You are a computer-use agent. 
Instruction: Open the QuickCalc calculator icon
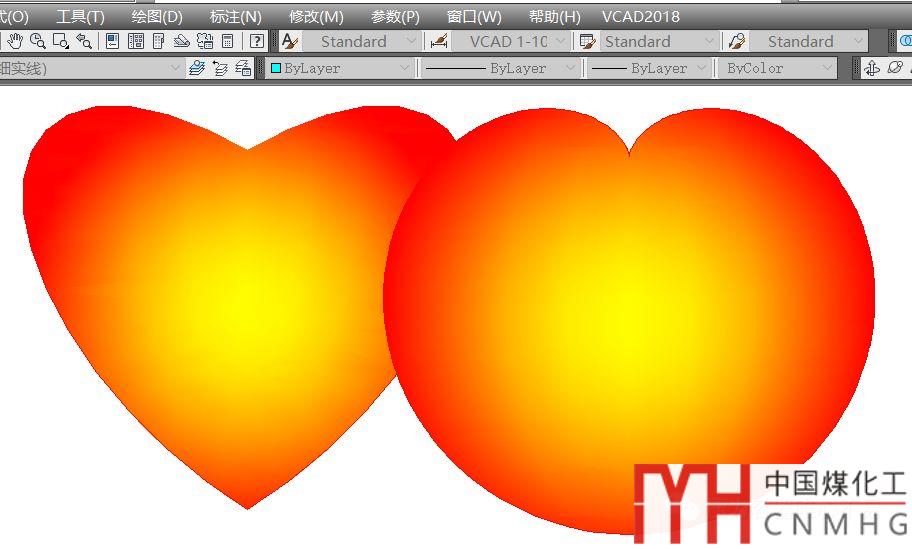click(227, 41)
